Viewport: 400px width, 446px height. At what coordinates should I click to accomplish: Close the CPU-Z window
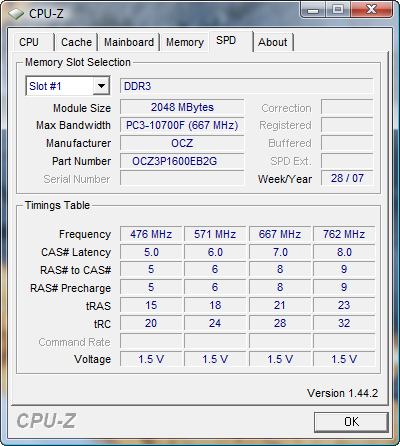(x=371, y=10)
